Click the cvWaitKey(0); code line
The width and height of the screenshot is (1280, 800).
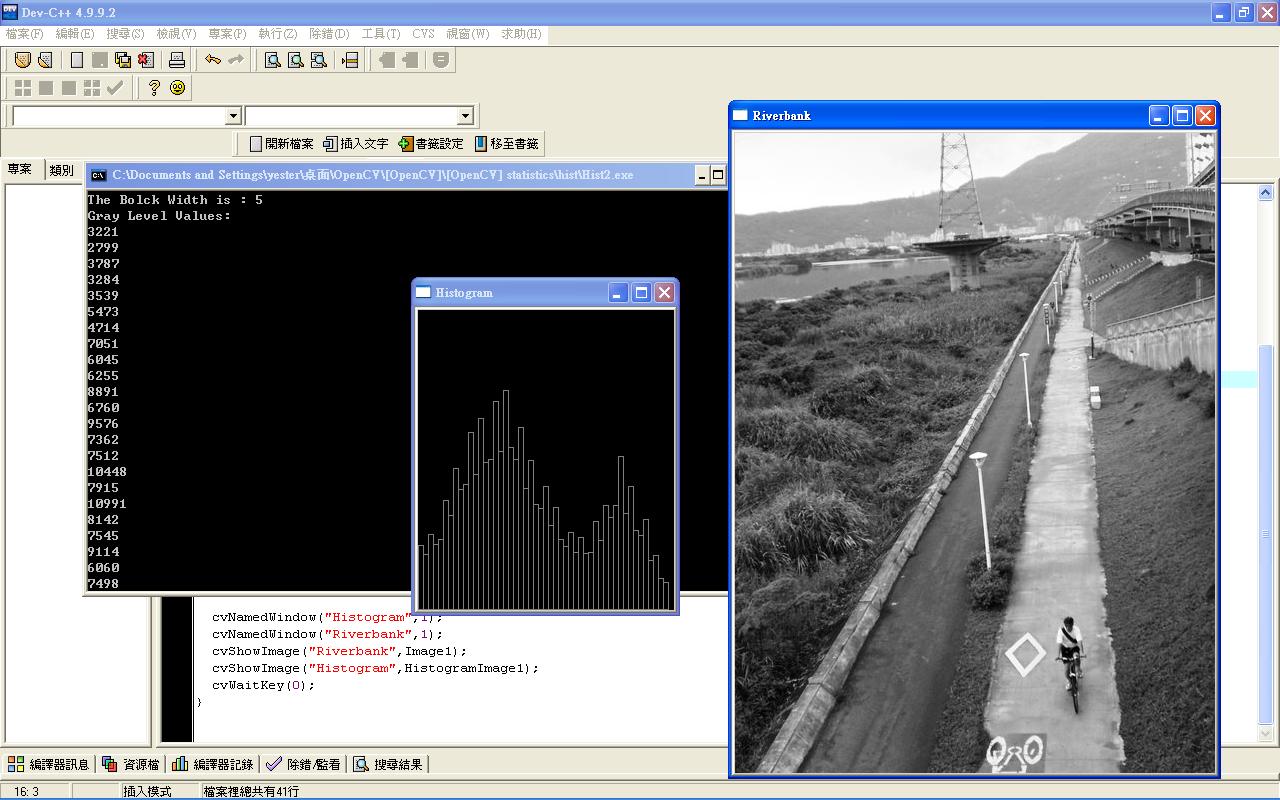pos(264,685)
